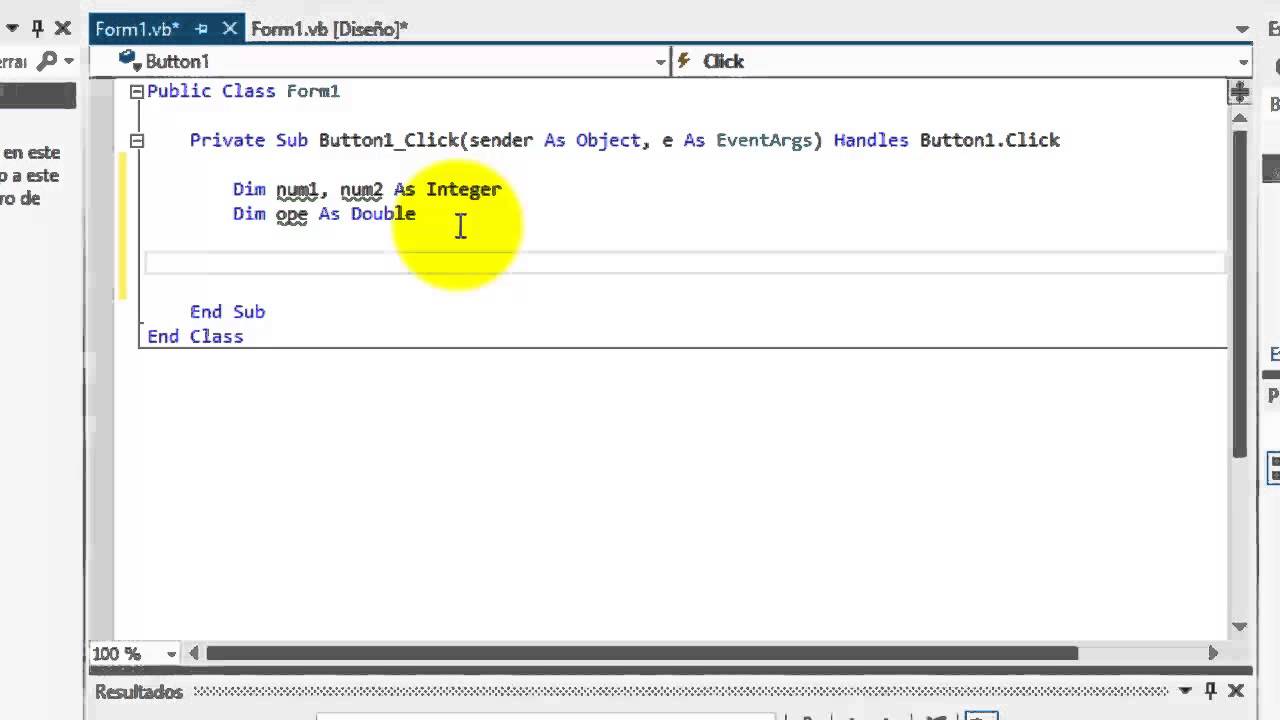Click the sender parameter in the code
The height and width of the screenshot is (720, 1280).
(501, 141)
